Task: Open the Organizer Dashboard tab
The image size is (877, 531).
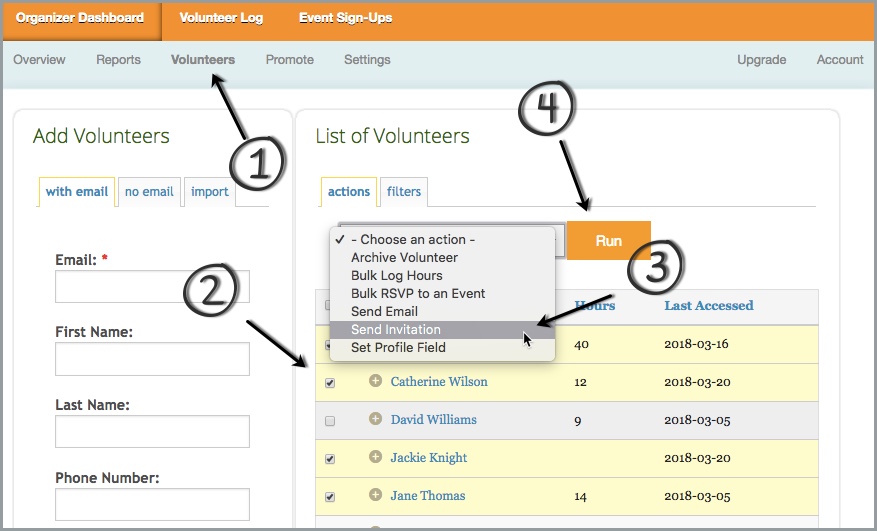Action: coord(80,18)
